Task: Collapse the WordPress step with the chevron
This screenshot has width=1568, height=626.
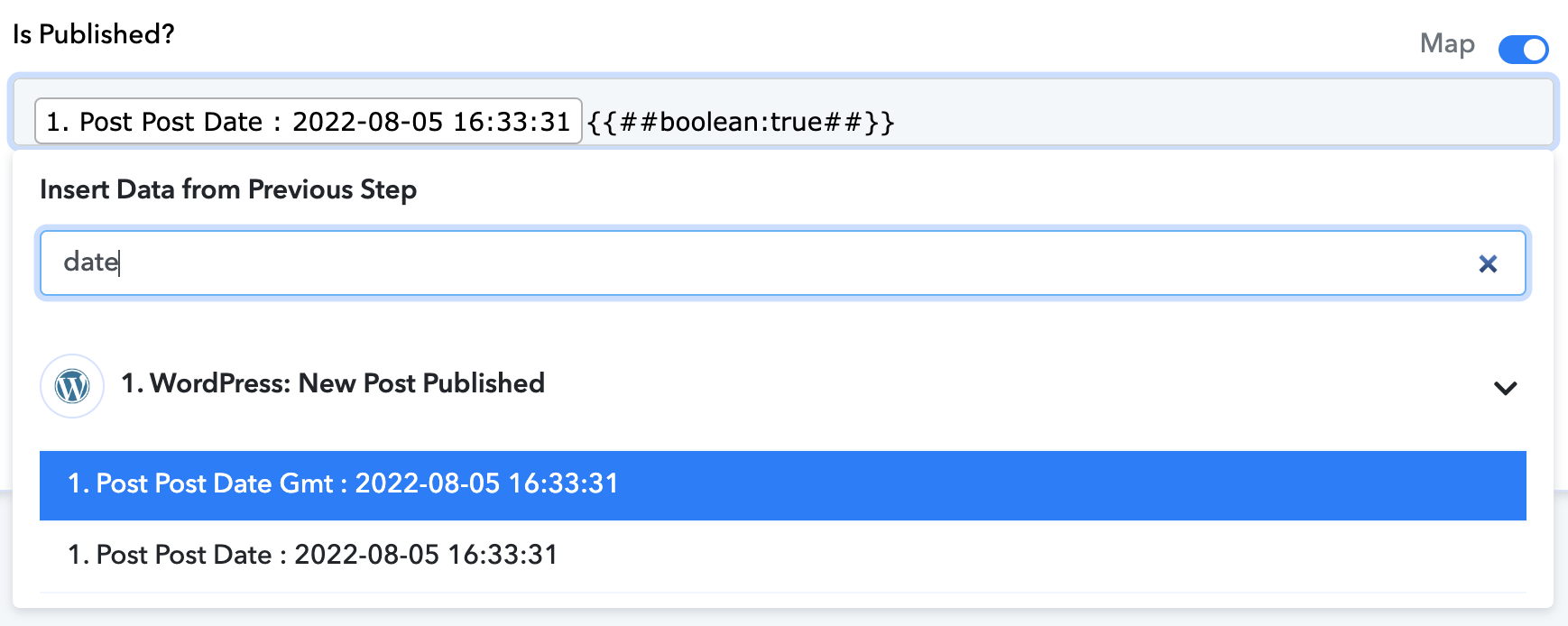Action: coord(1505,388)
